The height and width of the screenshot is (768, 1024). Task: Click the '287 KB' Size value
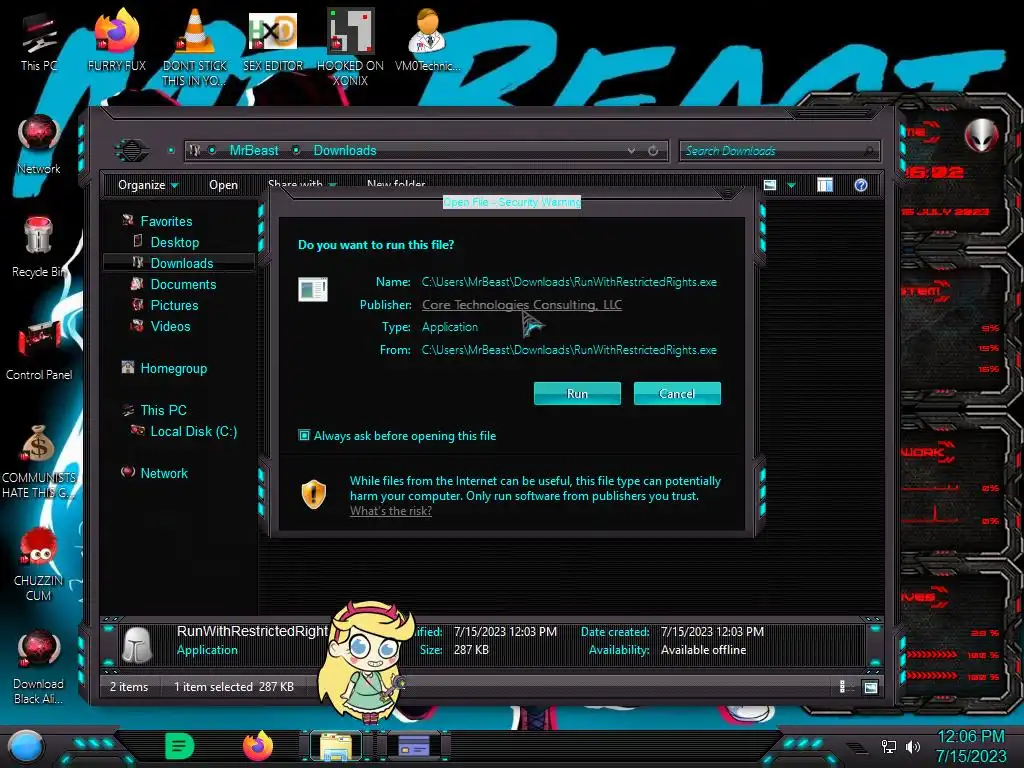471,650
